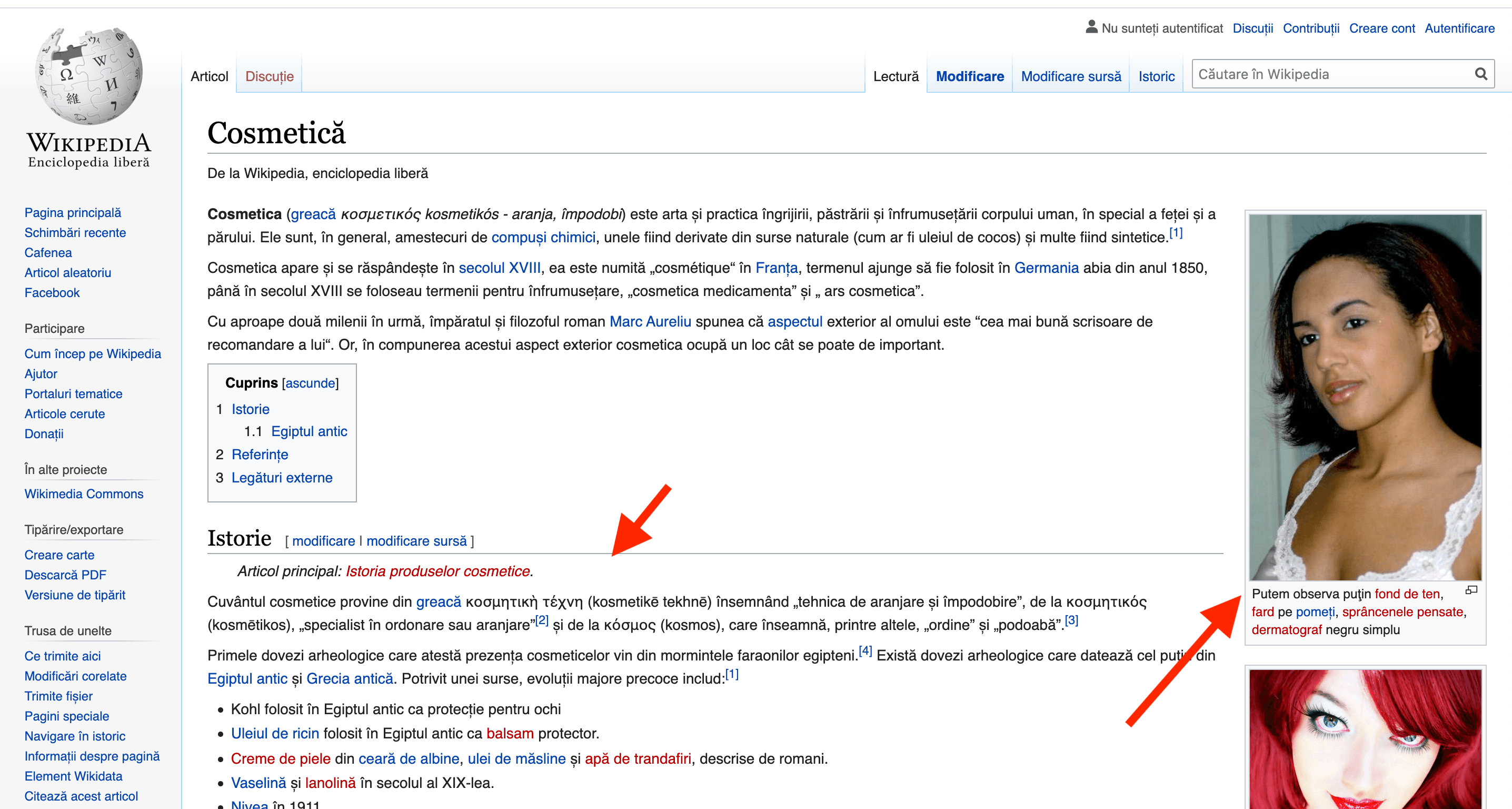Select Modificare sursă

point(1071,76)
